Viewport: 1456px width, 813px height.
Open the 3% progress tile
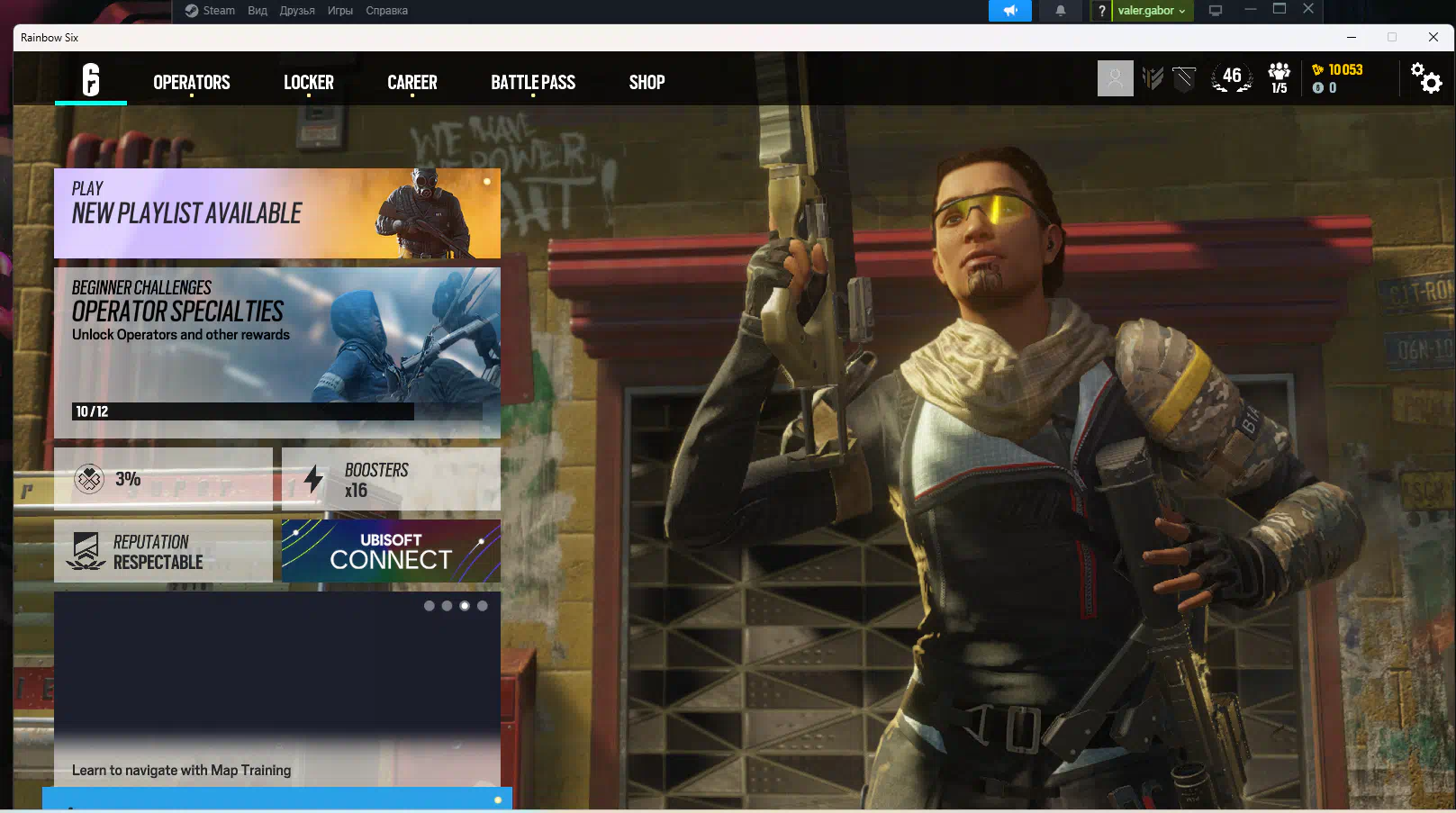(163, 479)
